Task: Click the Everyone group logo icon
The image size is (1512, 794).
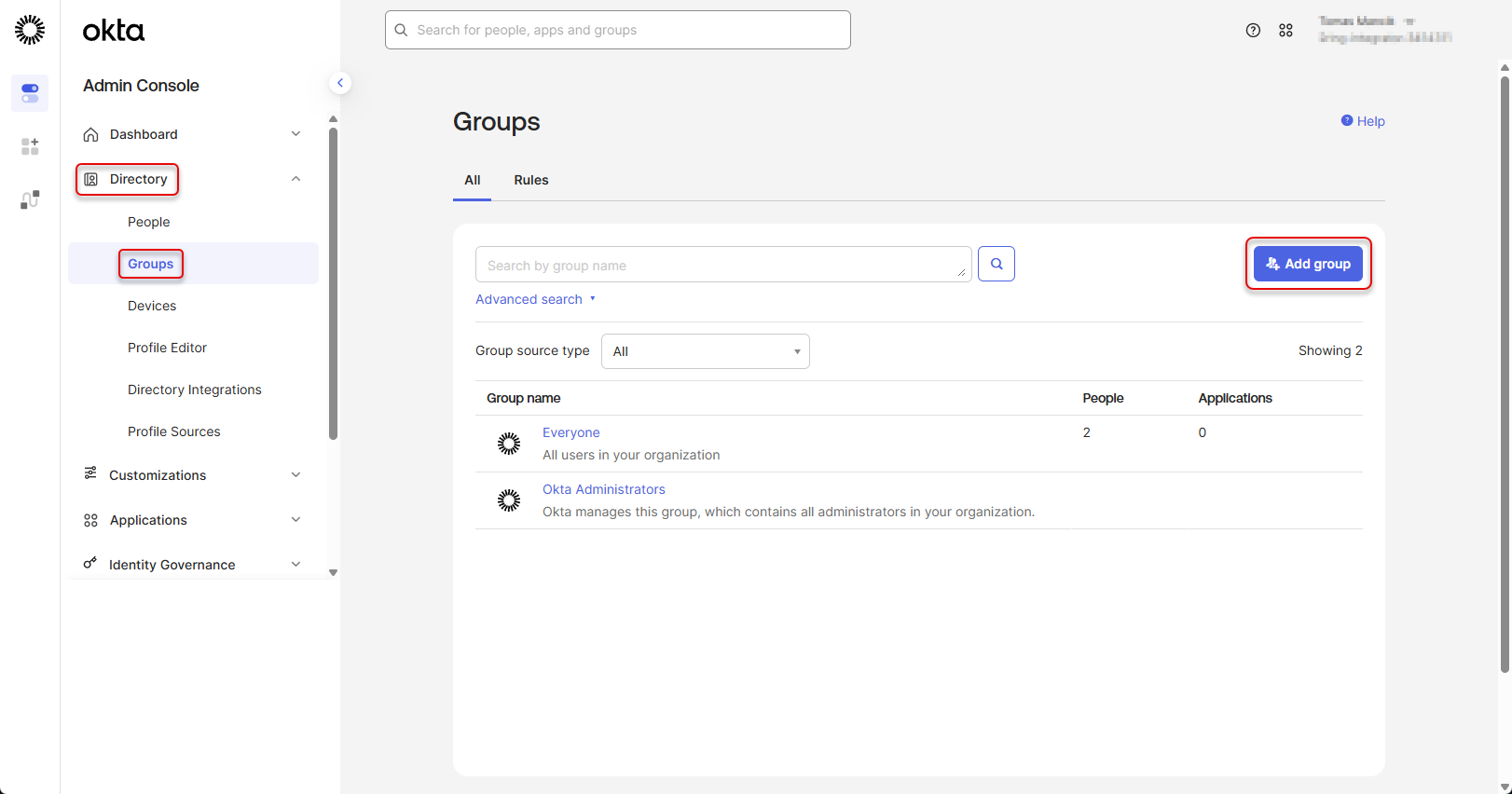Action: 509,444
